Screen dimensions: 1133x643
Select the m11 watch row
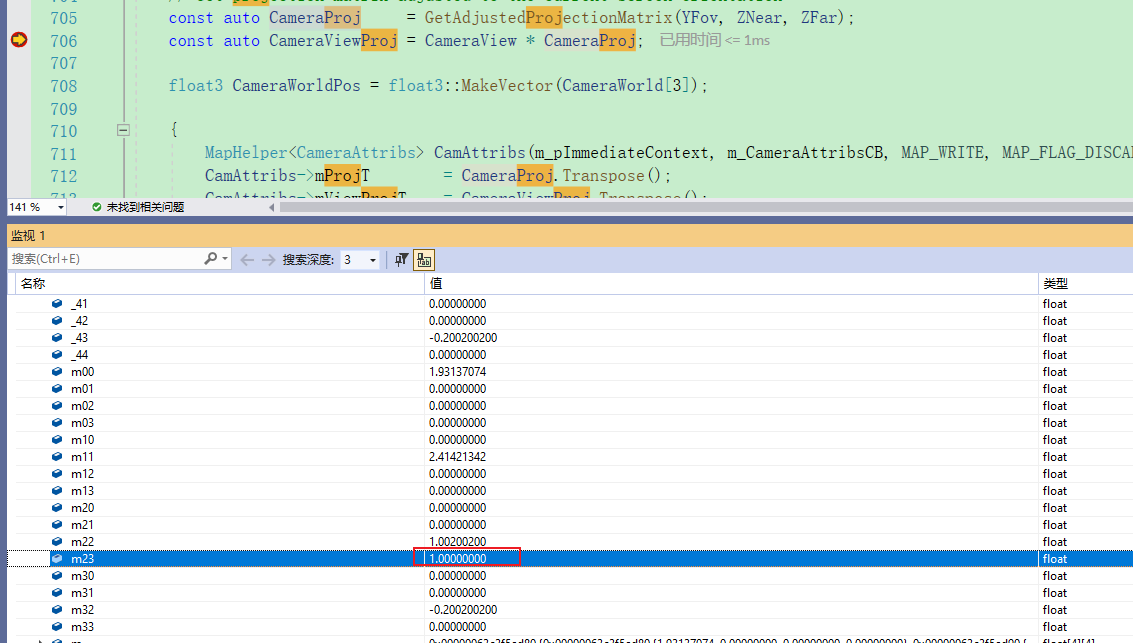[570, 457]
